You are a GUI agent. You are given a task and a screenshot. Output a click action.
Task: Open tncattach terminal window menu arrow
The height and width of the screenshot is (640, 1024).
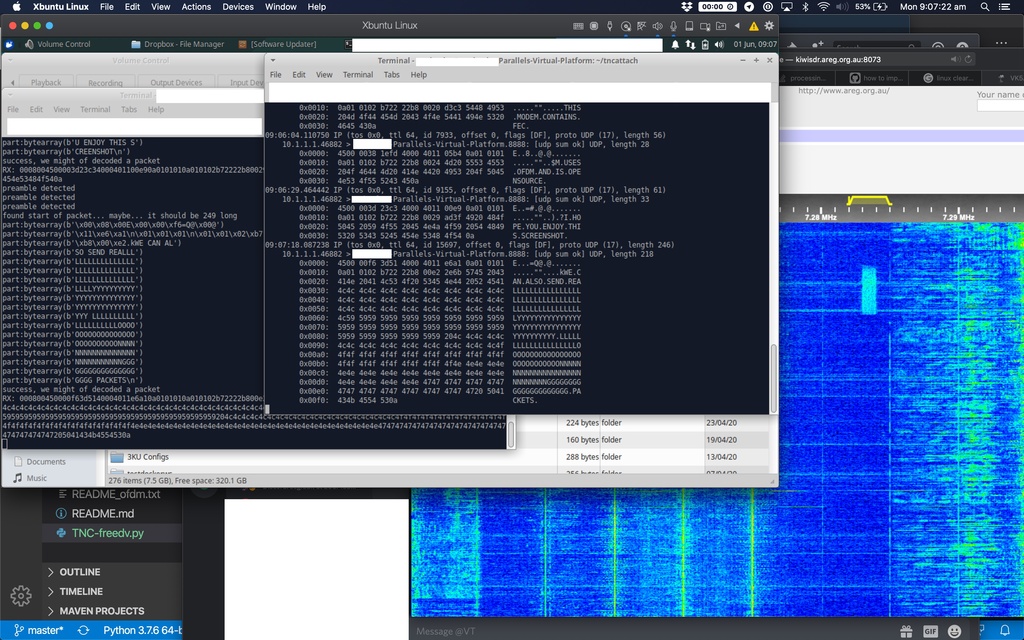tap(272, 60)
